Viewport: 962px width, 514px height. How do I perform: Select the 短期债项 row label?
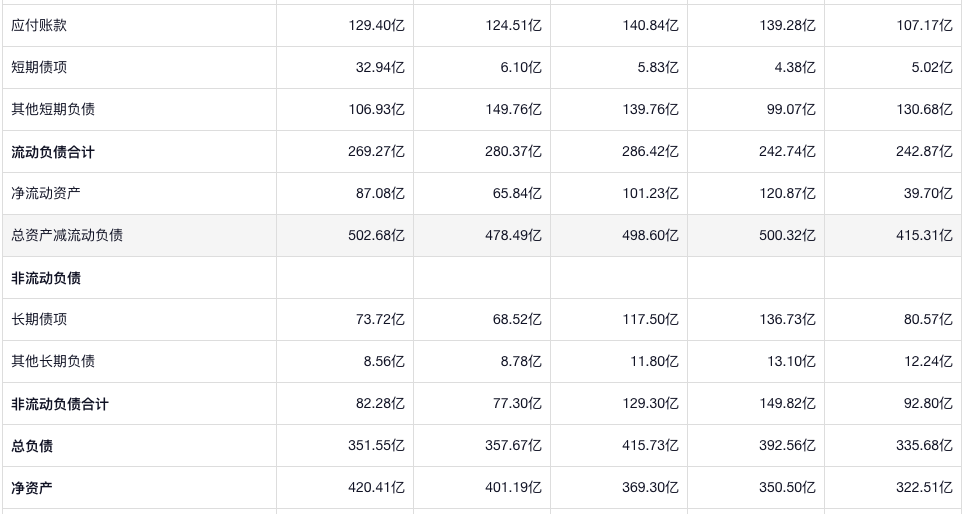tap(39, 67)
